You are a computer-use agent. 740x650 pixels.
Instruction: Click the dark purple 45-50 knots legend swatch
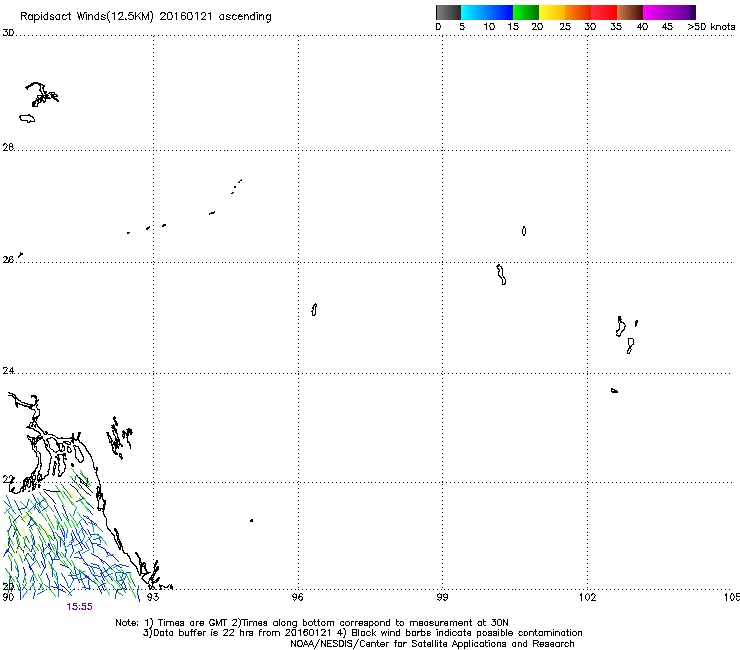tap(682, 12)
